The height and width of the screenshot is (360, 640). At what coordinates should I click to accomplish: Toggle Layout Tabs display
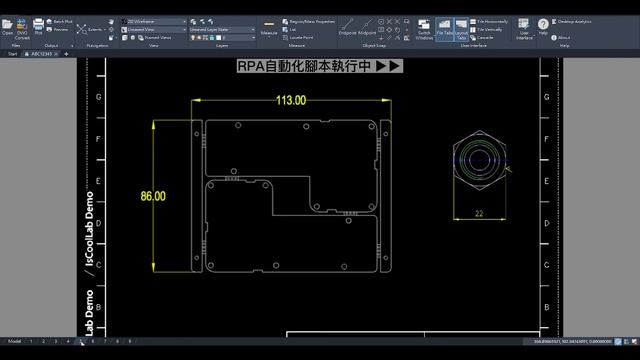click(461, 29)
